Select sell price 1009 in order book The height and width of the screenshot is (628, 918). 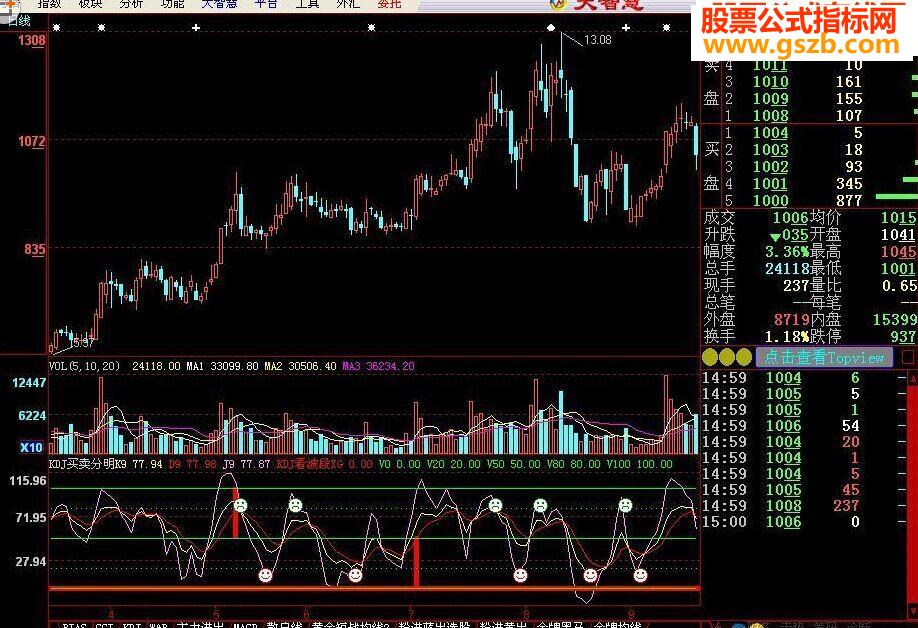(770, 99)
